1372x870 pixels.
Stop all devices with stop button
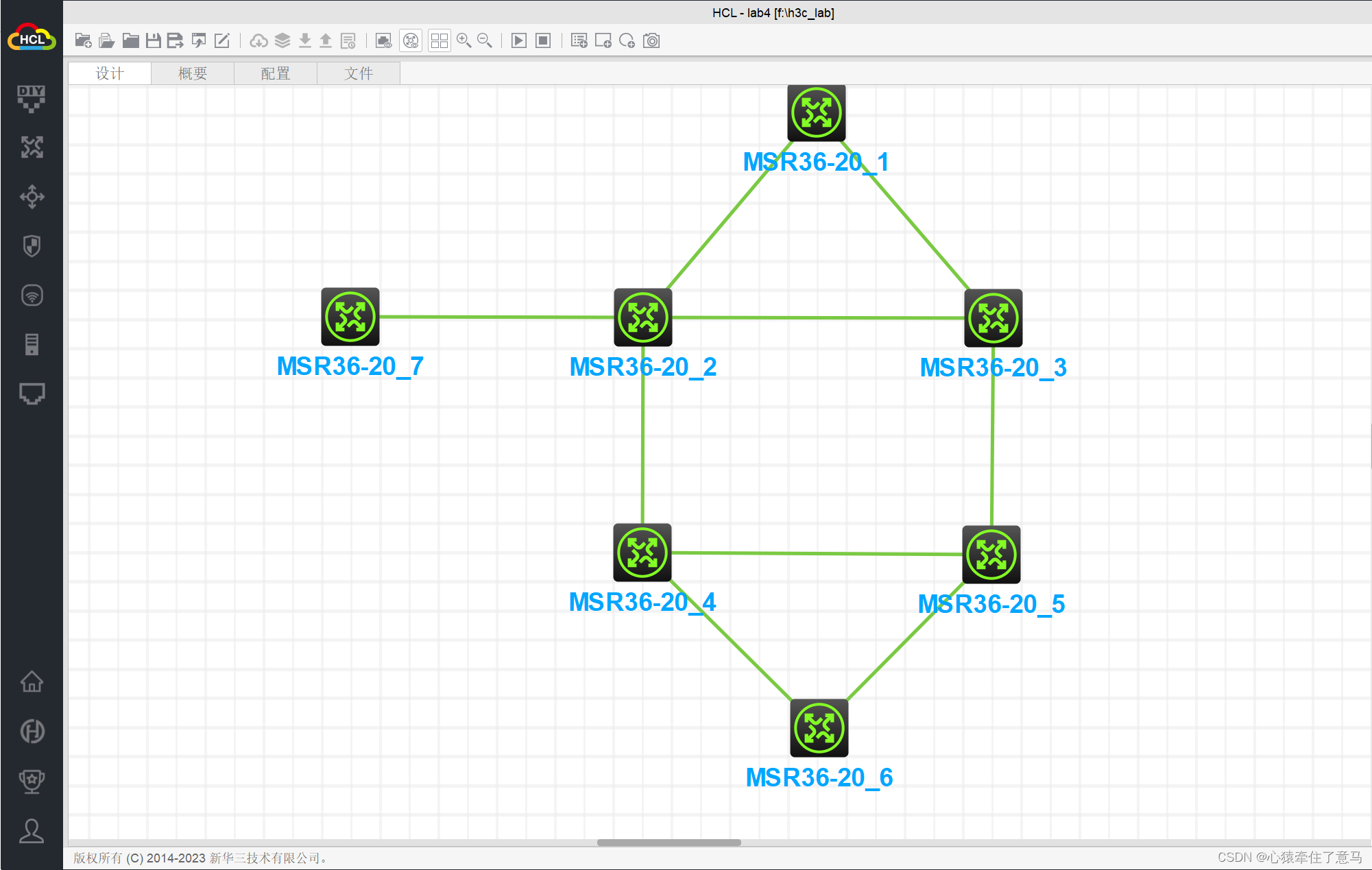pos(543,40)
